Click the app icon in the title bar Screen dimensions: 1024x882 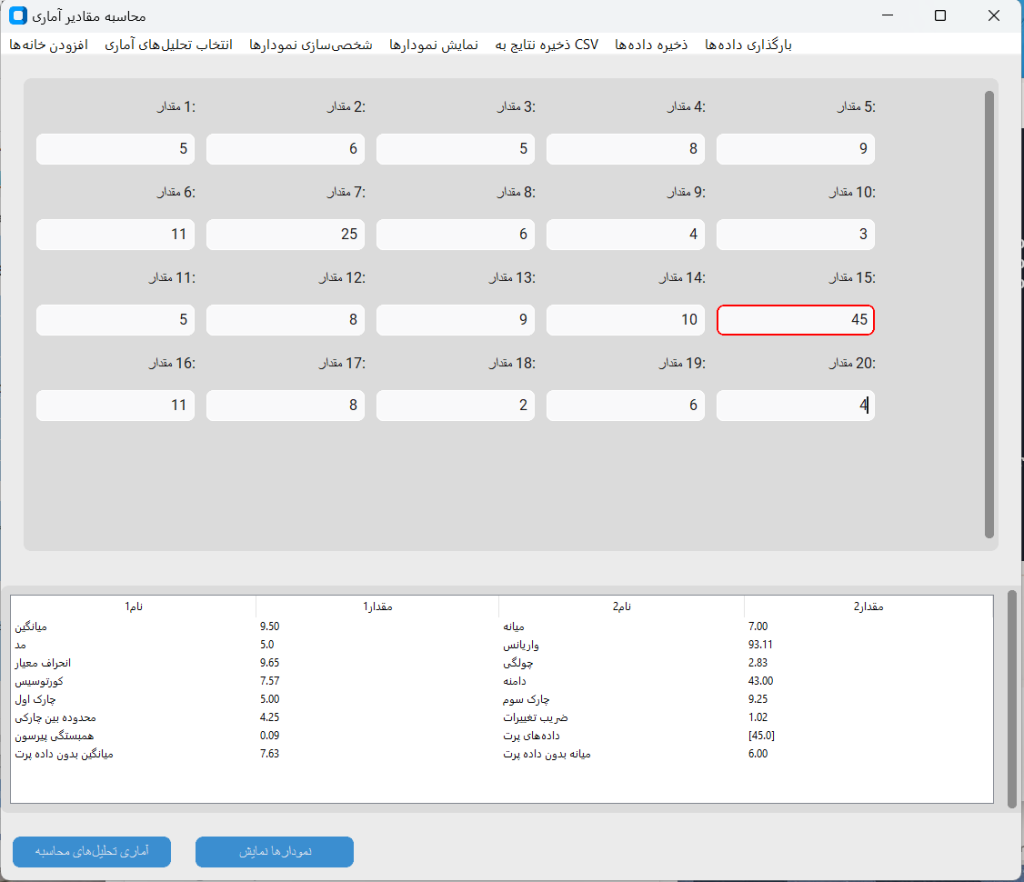click(18, 16)
